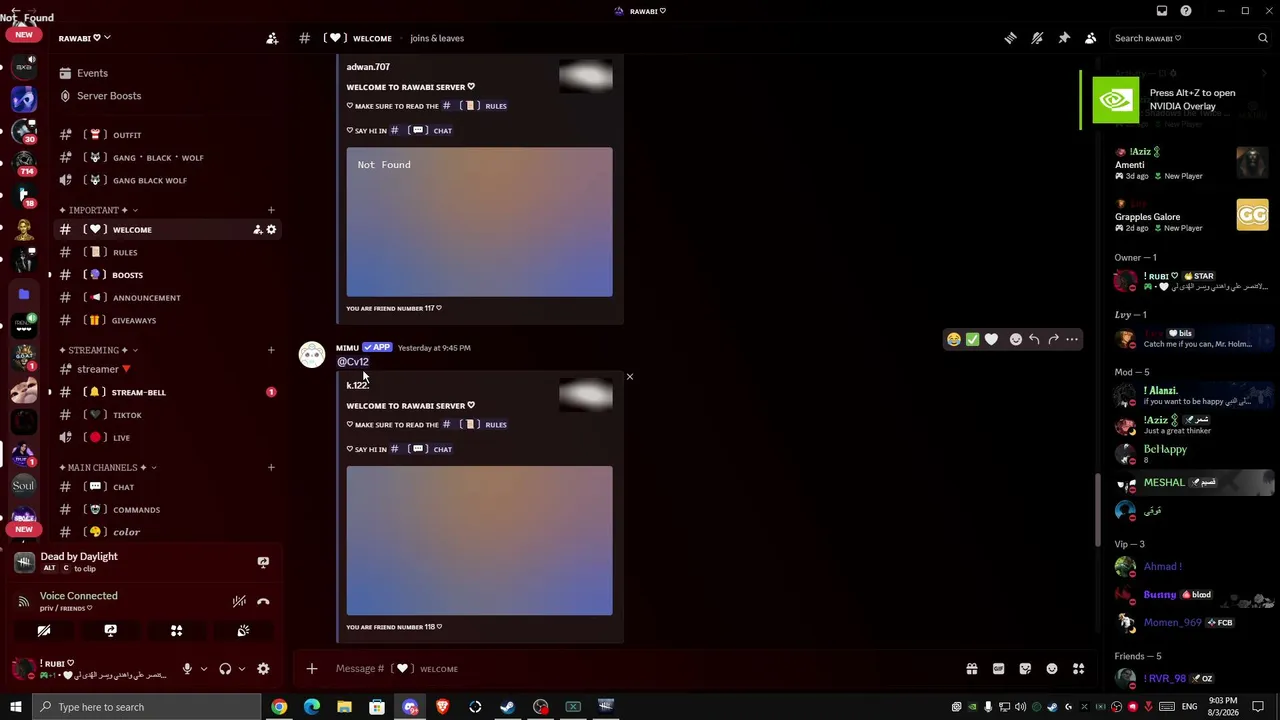Open the Help icon in title bar

(x=1186, y=11)
